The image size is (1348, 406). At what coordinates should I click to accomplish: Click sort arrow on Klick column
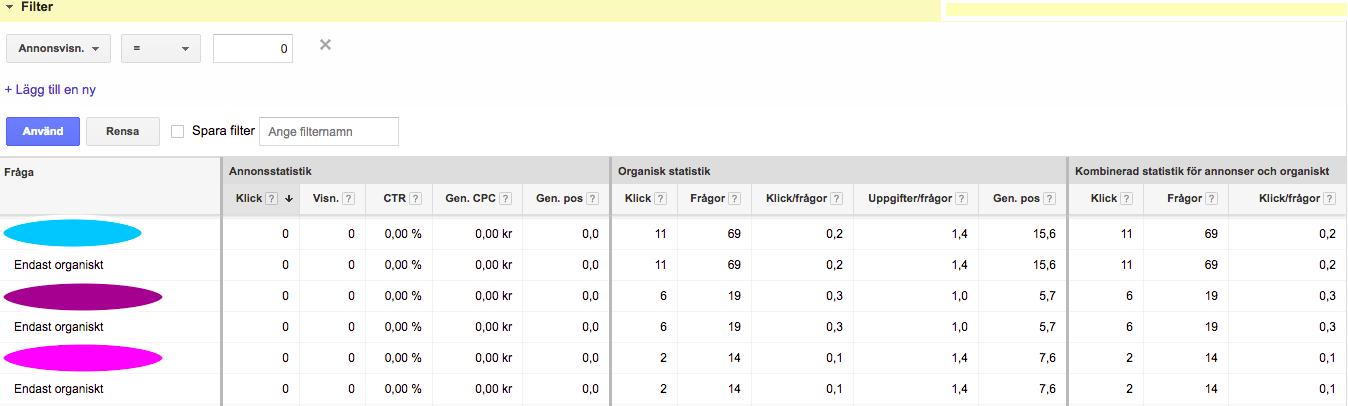[x=288, y=199]
